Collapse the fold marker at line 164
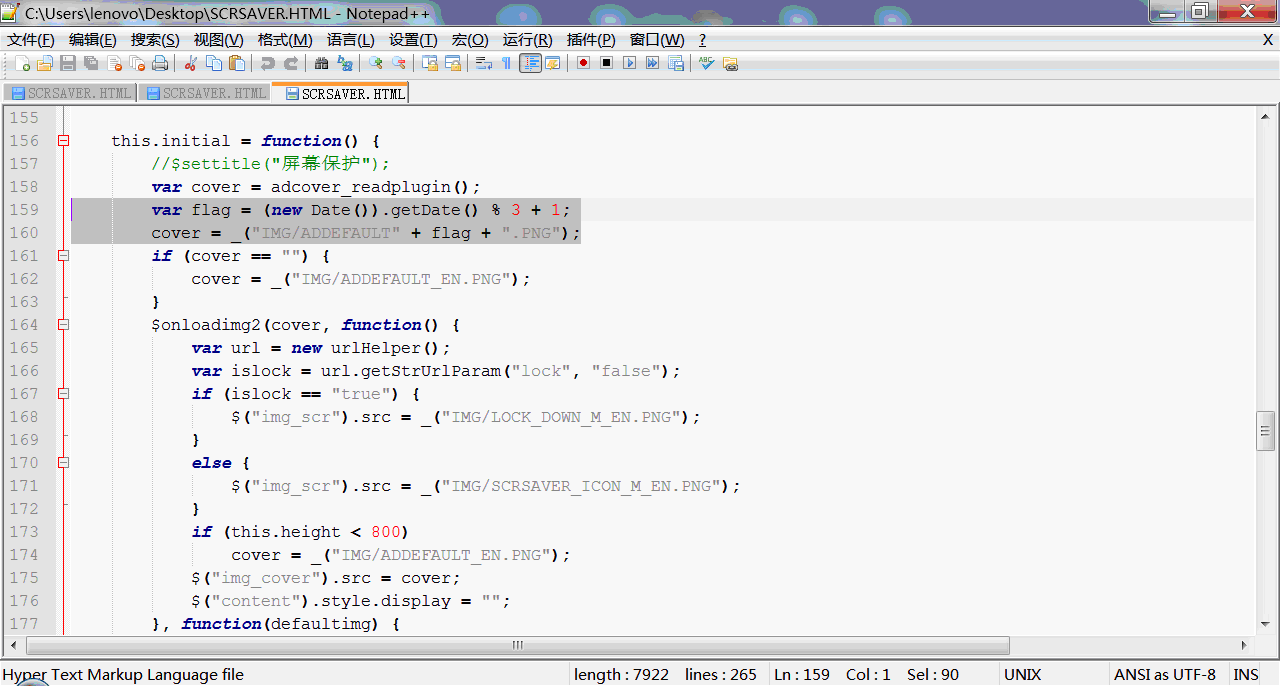The height and width of the screenshot is (686, 1280). point(63,325)
